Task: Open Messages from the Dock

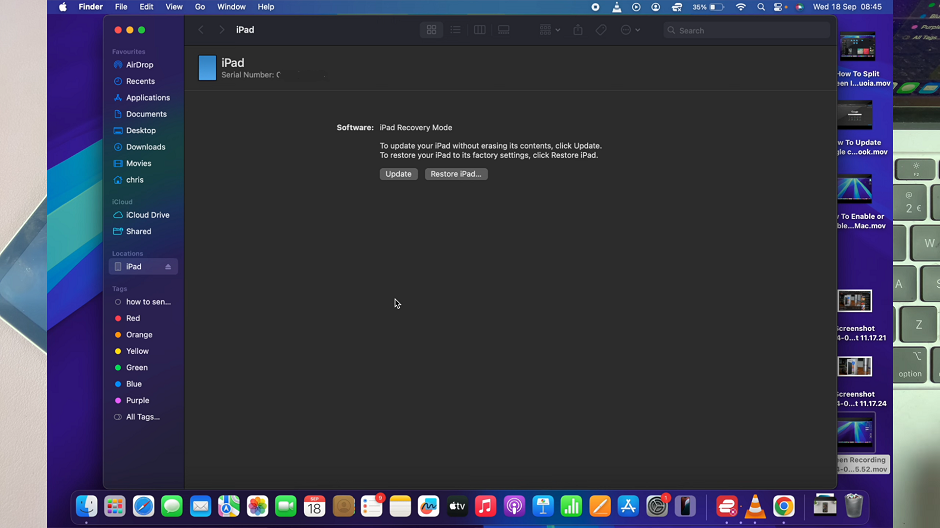Action: (171, 506)
